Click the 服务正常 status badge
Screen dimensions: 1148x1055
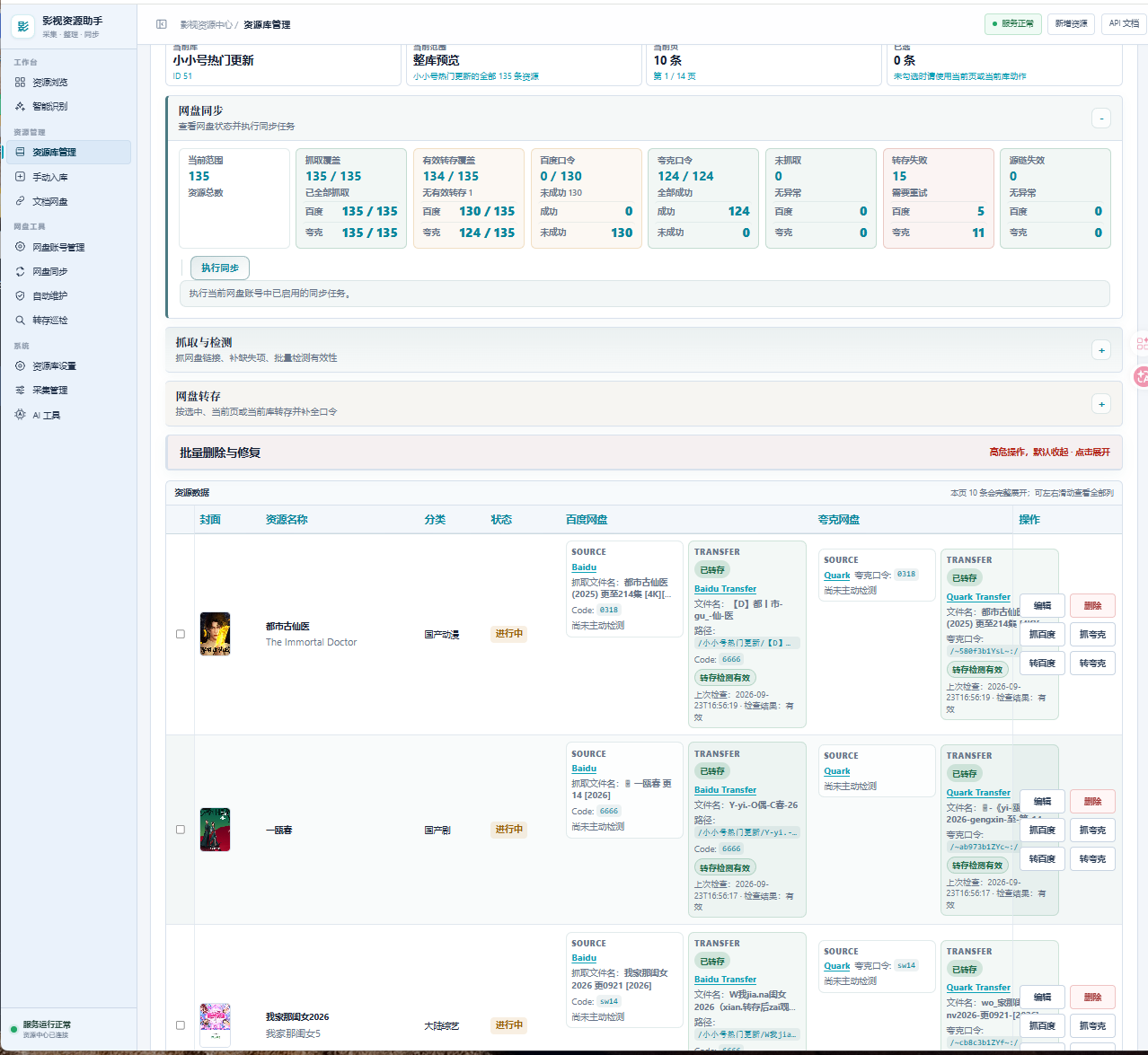coord(1012,24)
